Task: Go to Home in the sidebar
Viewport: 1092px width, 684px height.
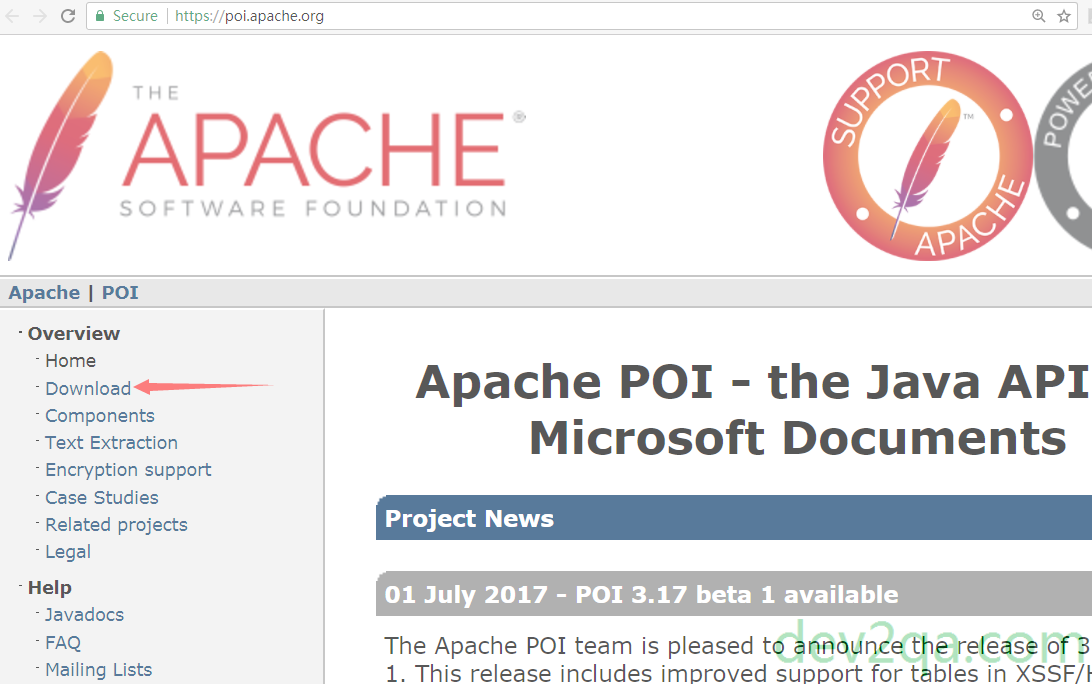Action: click(70, 361)
